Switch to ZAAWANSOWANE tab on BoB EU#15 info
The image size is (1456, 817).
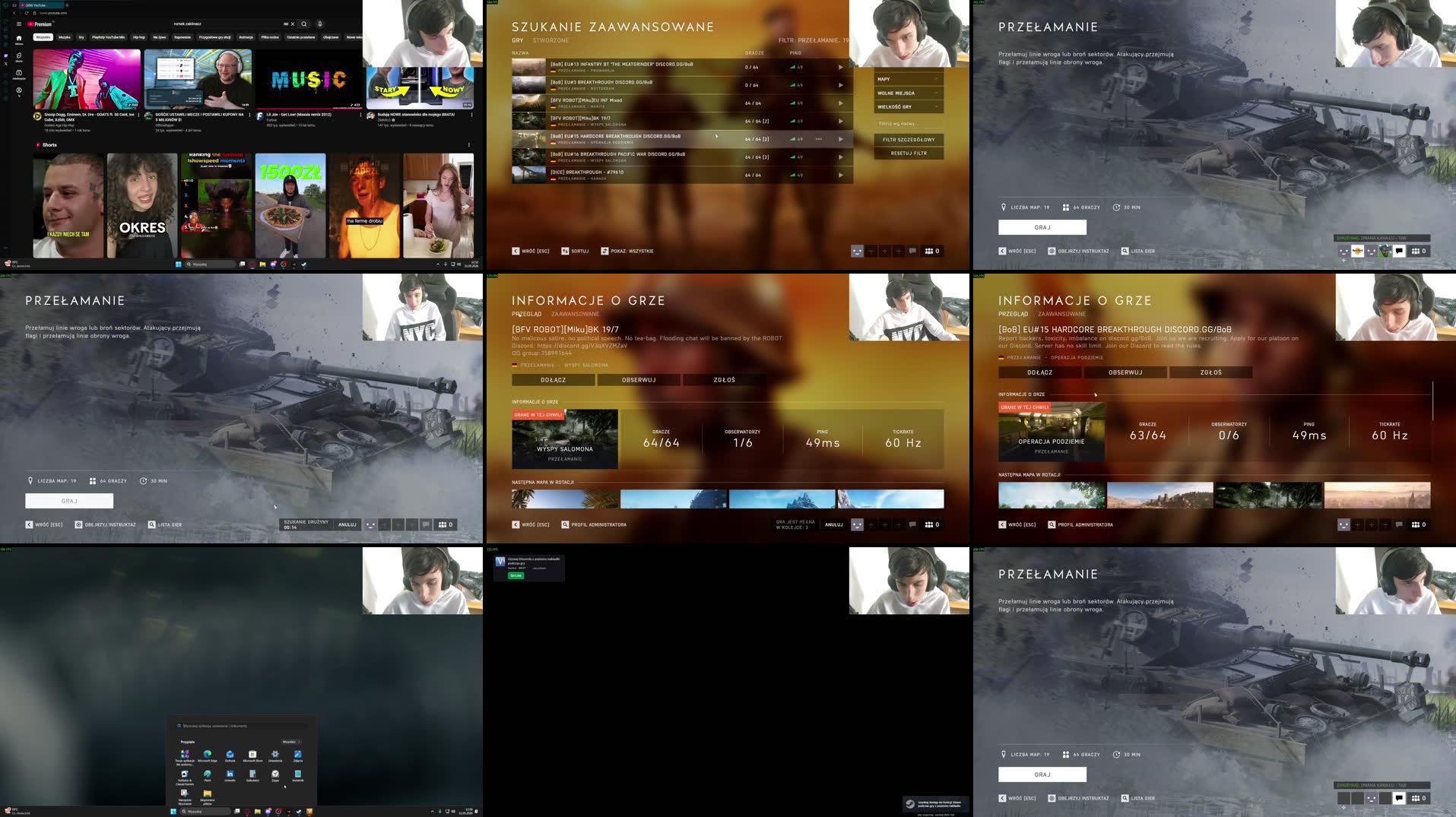(x=1061, y=314)
